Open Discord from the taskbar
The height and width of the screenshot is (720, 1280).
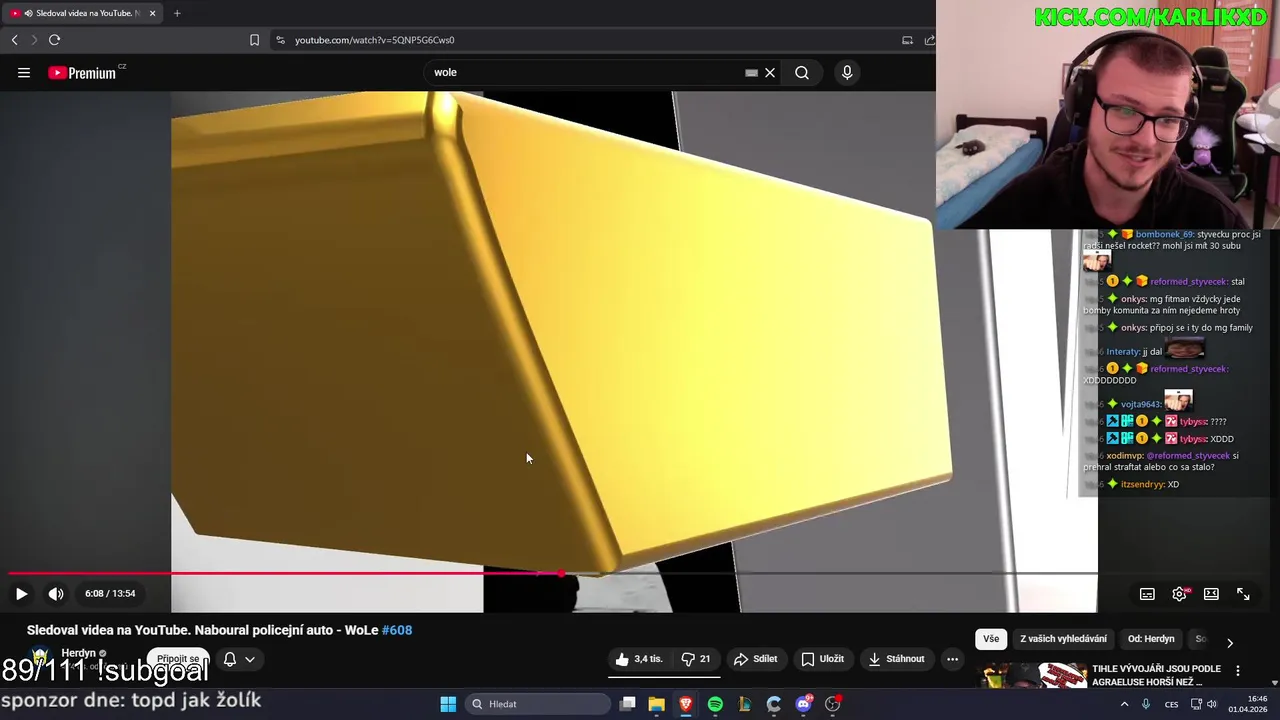click(803, 704)
